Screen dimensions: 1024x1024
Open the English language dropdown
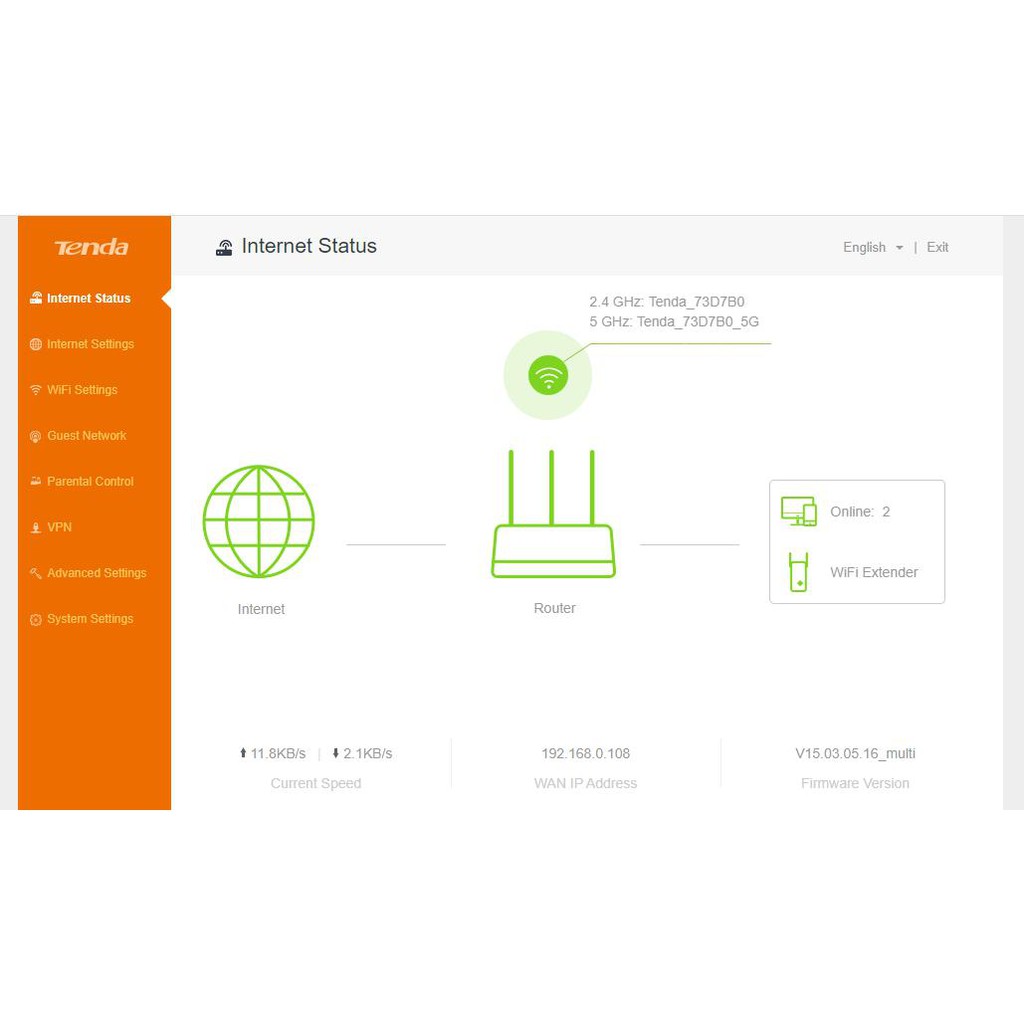tap(872, 247)
